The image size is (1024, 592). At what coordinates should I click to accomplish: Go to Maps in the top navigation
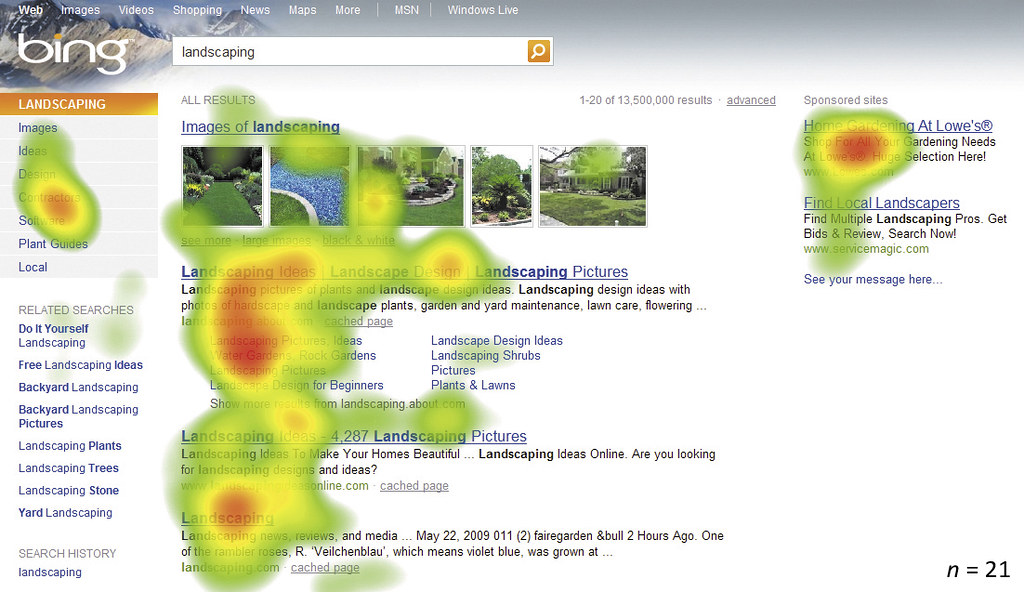[302, 10]
